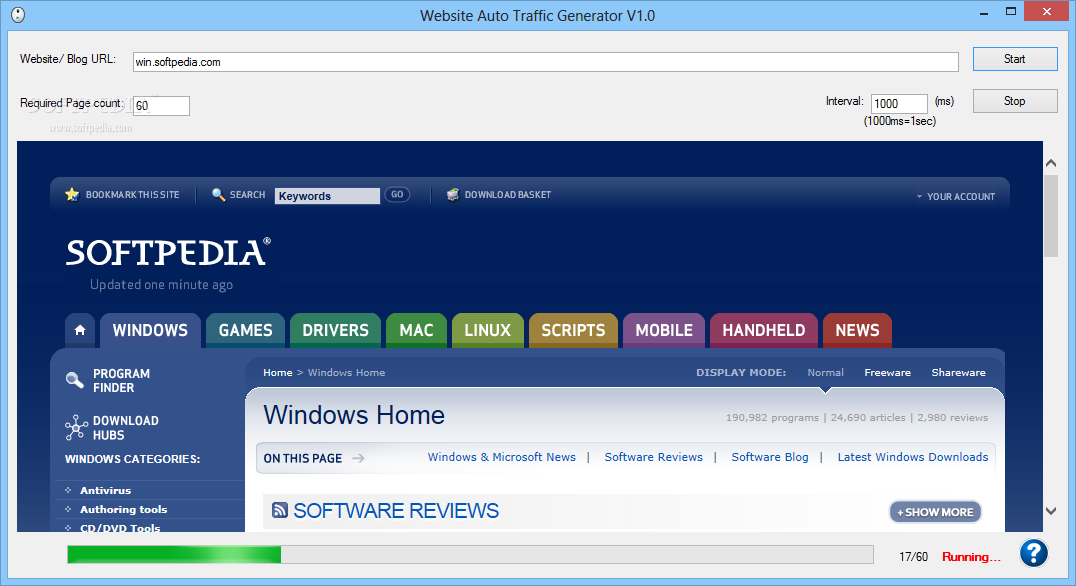Click the Start button
Viewport: 1076px width, 586px height.
(1015, 59)
